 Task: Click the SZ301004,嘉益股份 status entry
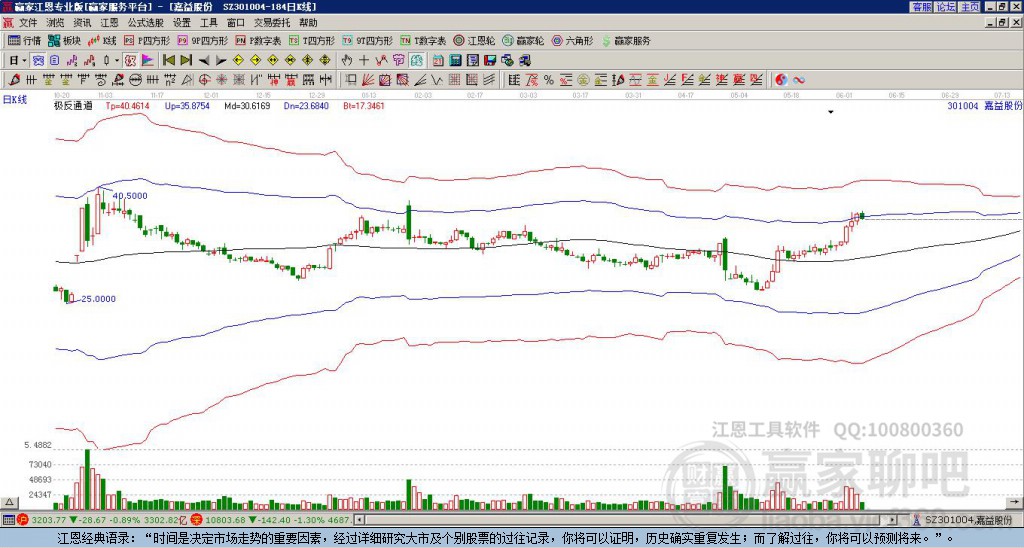tap(968, 520)
